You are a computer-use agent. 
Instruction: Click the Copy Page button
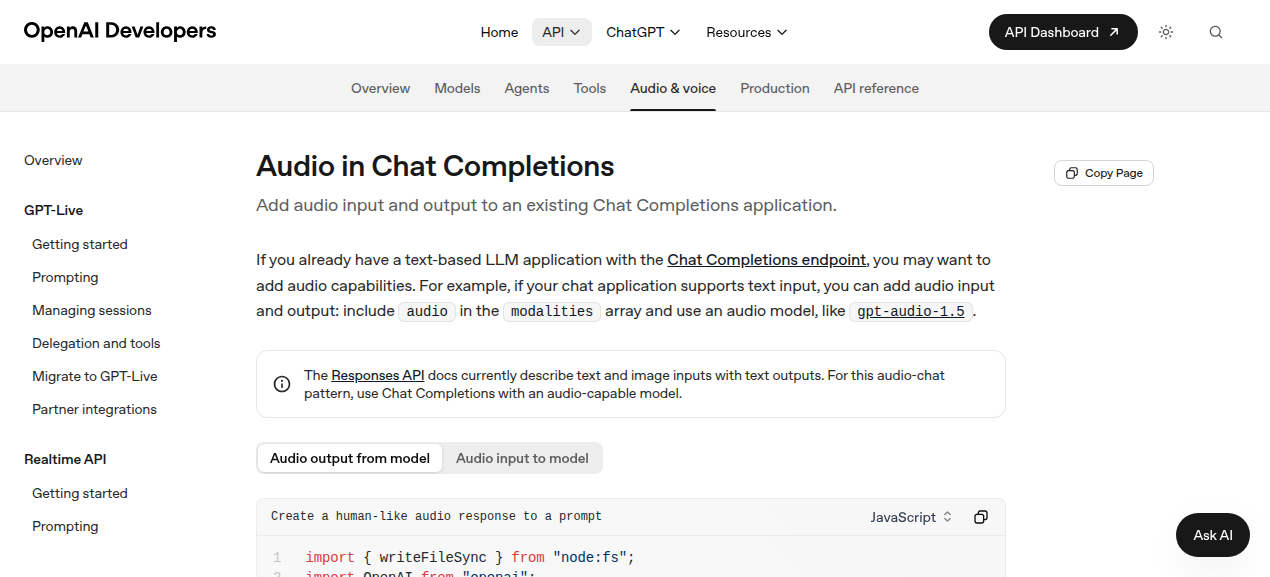1104,173
